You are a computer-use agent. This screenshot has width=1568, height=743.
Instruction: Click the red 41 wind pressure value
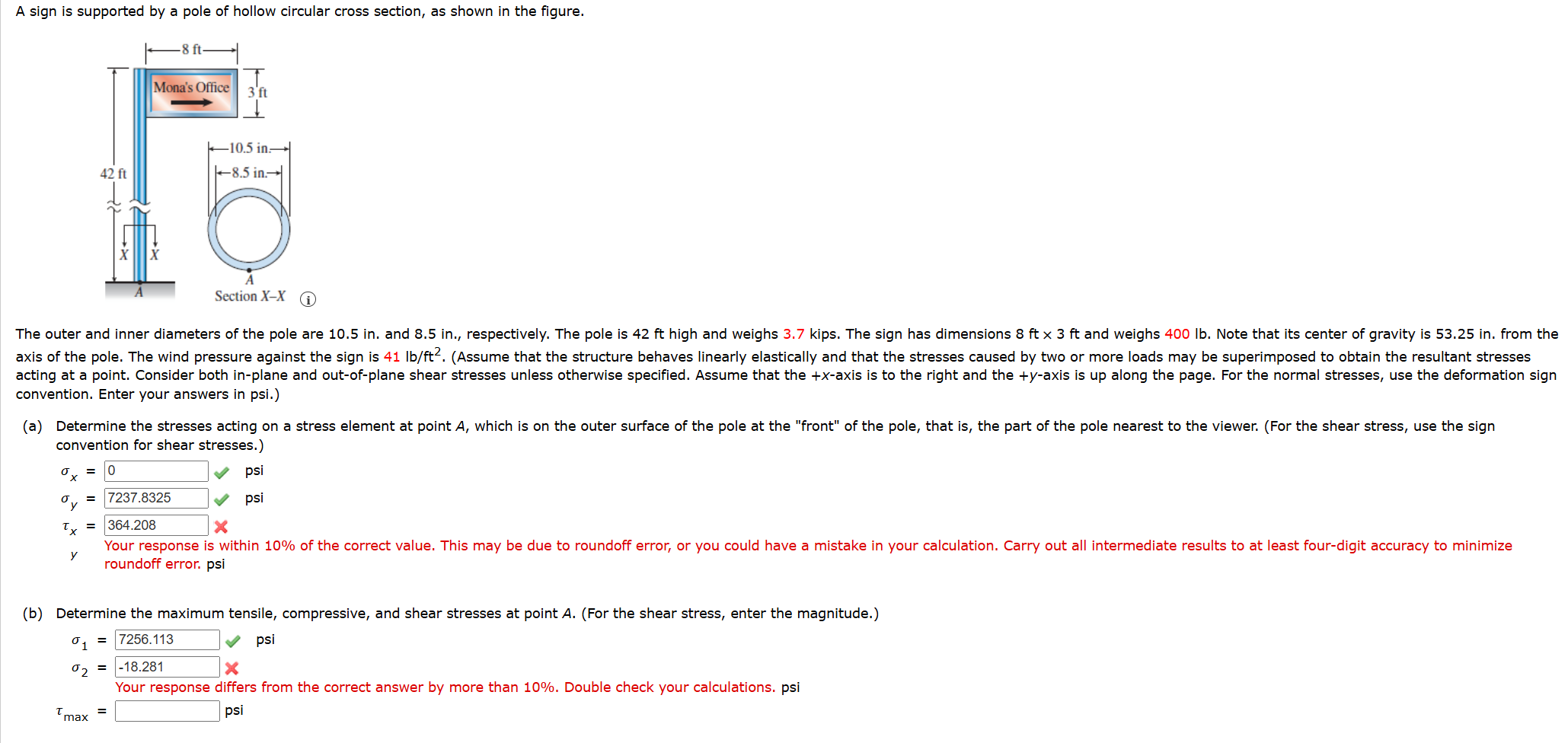coord(391,356)
